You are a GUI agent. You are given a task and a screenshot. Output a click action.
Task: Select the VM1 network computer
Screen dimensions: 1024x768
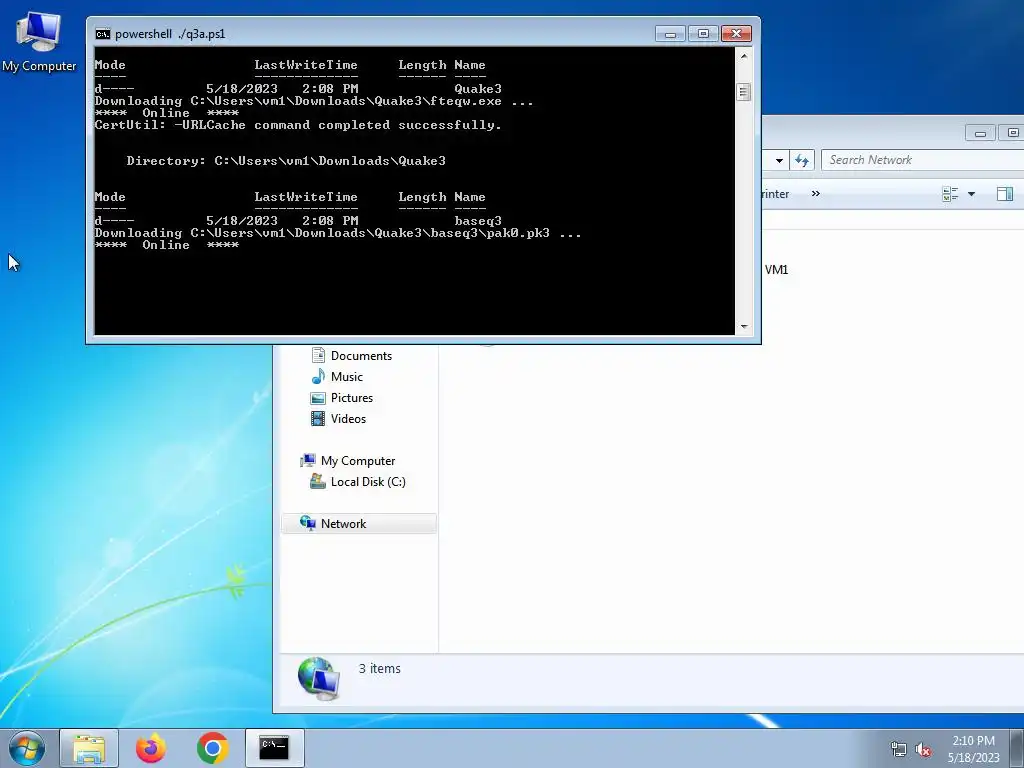776,270
